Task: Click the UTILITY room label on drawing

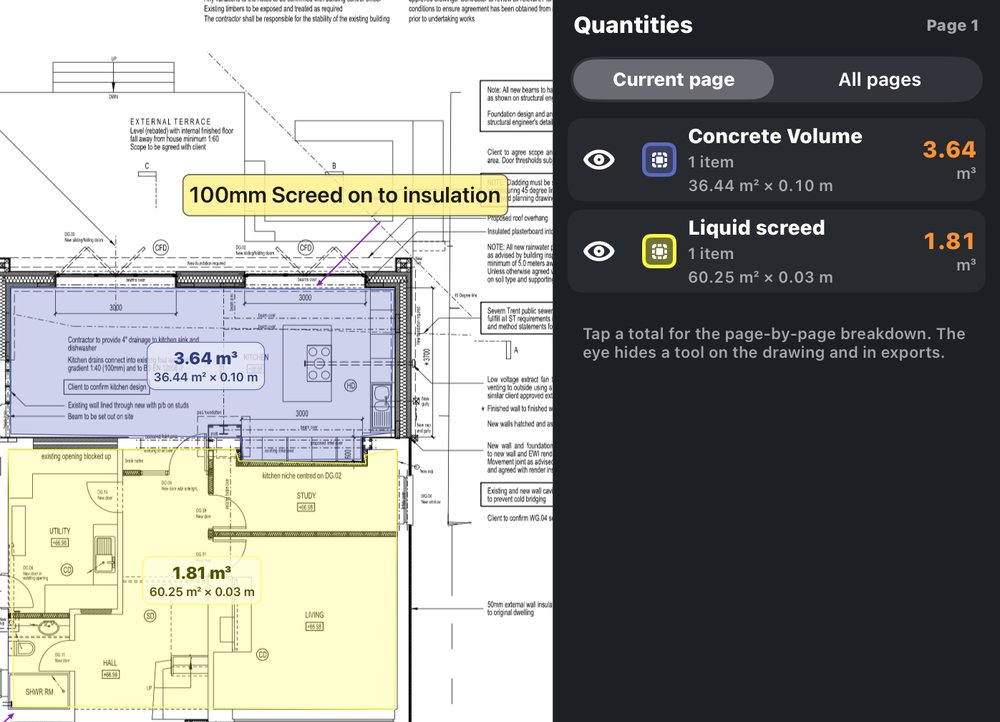Action: [60, 531]
